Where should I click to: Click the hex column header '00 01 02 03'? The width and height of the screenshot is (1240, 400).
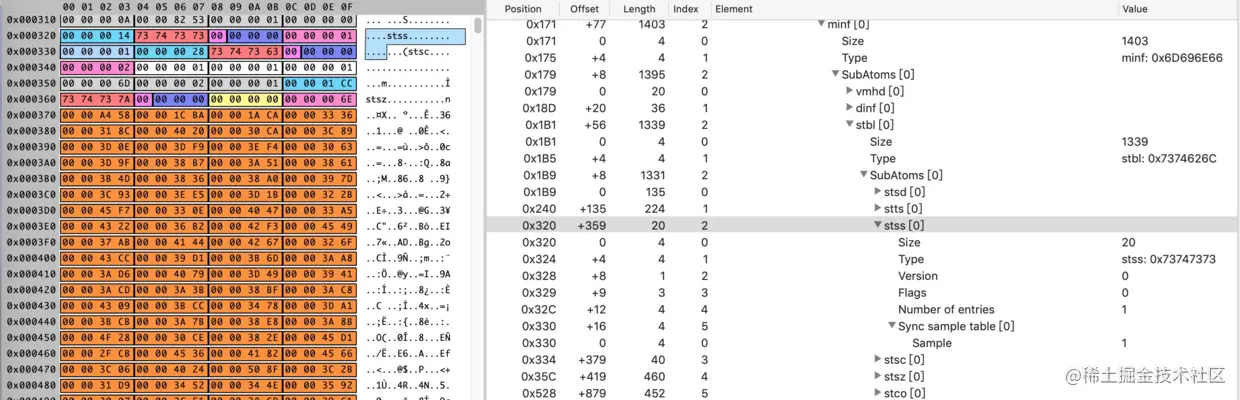tap(97, 6)
